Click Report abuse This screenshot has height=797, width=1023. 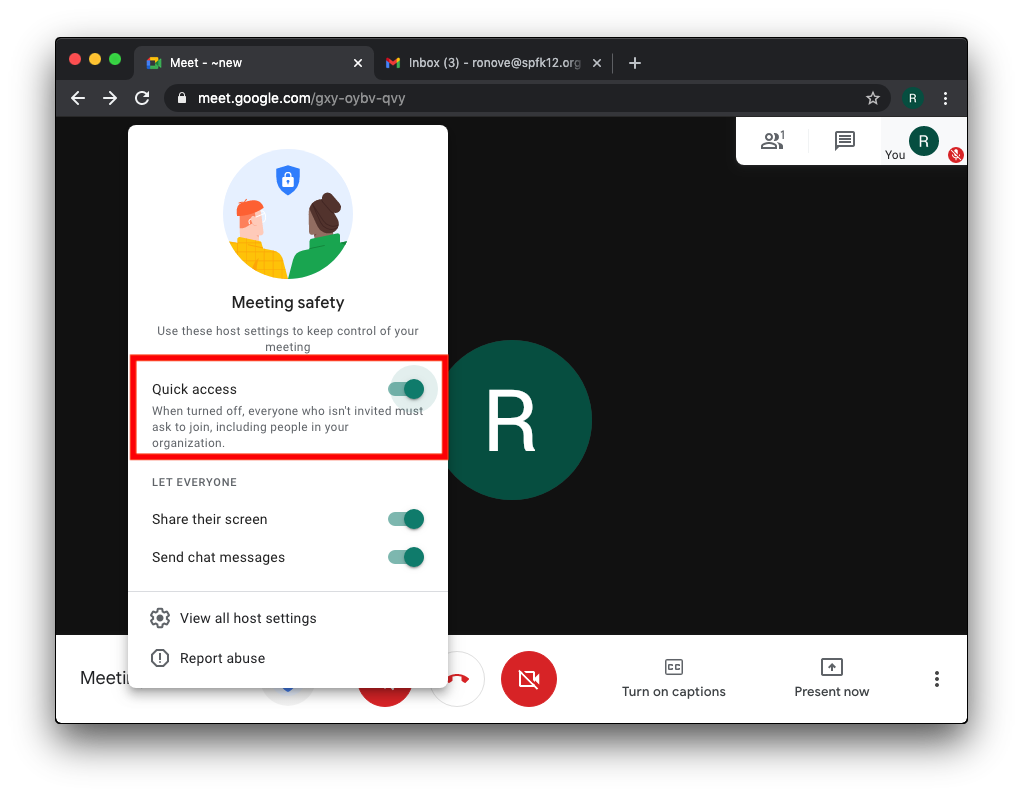coord(222,658)
